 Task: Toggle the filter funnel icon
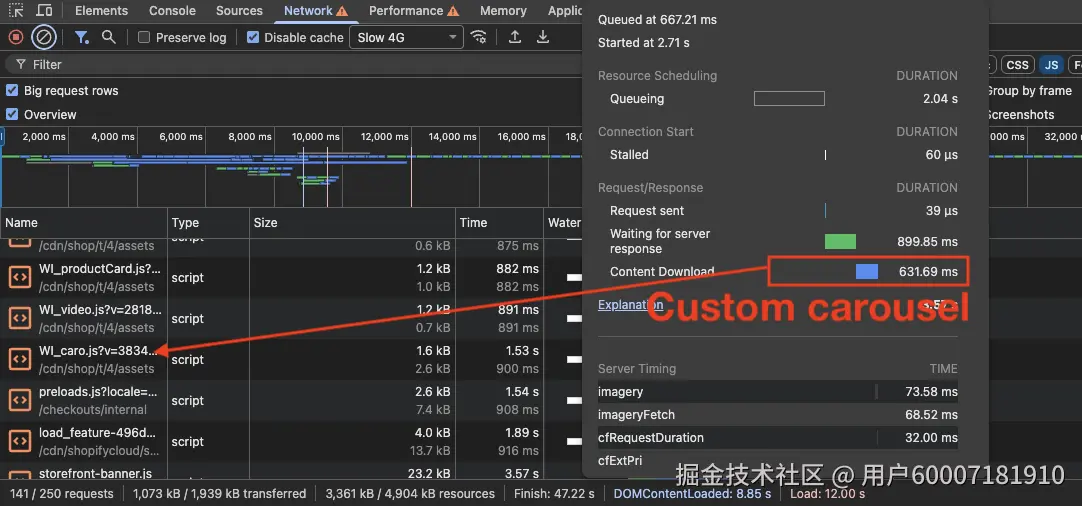pyautogui.click(x=82, y=37)
